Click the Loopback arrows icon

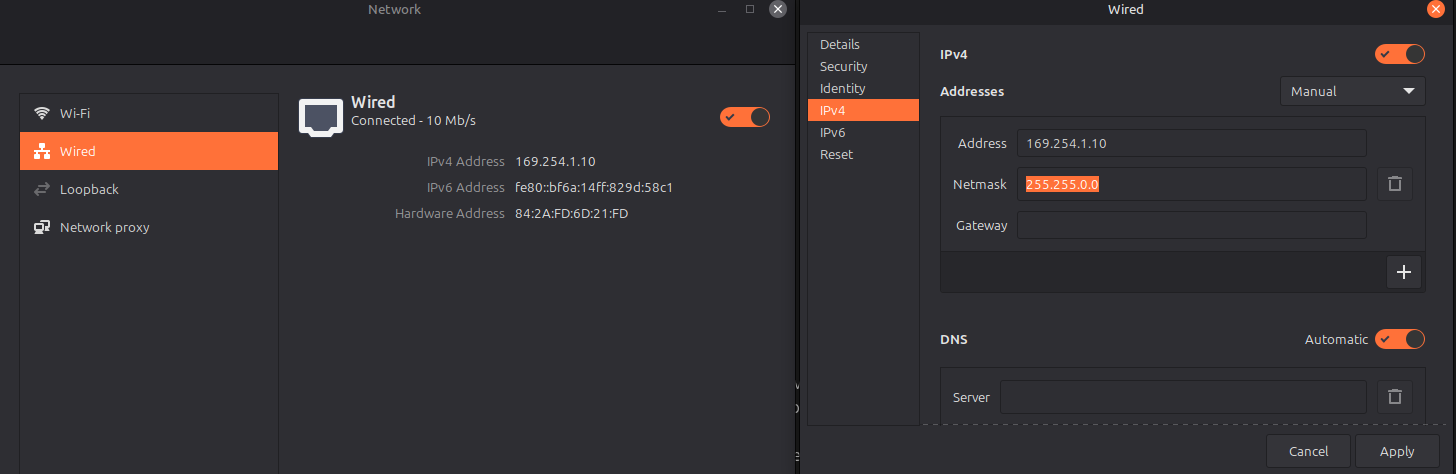(42, 189)
